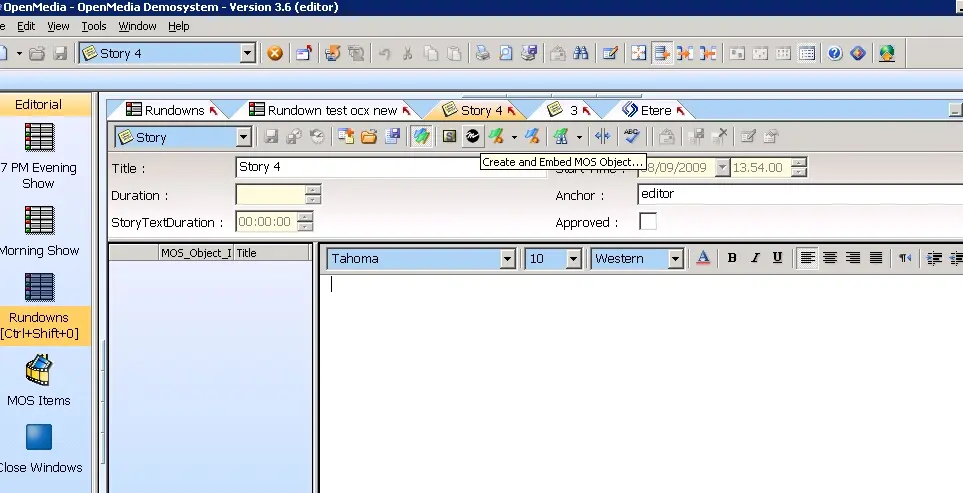Toggle underline text formatting
The width and height of the screenshot is (963, 493).
click(x=777, y=258)
